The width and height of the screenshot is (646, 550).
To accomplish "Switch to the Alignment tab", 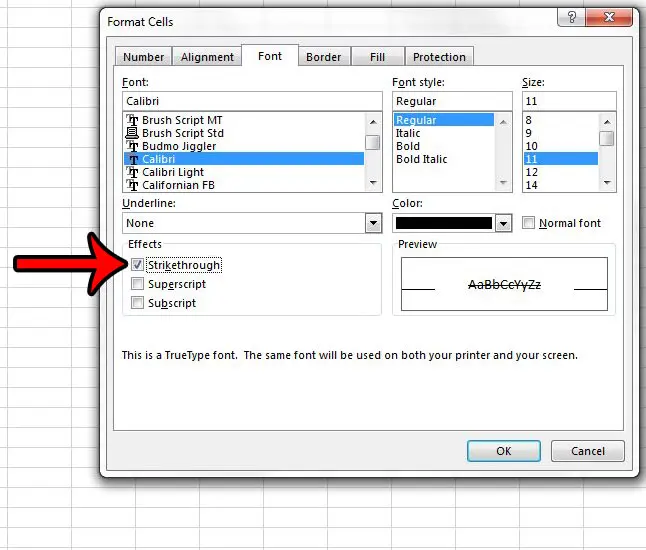I will click(x=207, y=57).
